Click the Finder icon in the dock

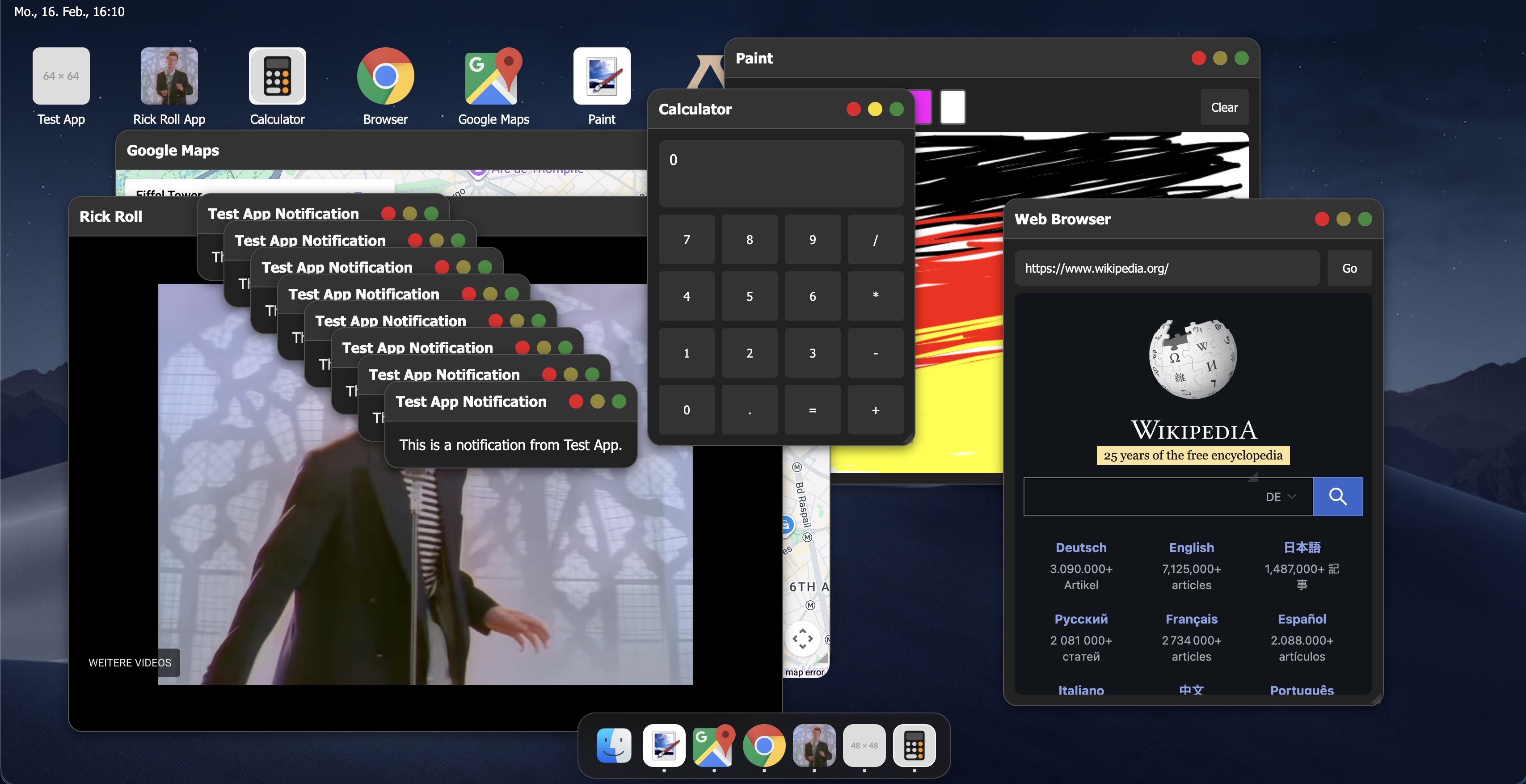click(614, 745)
